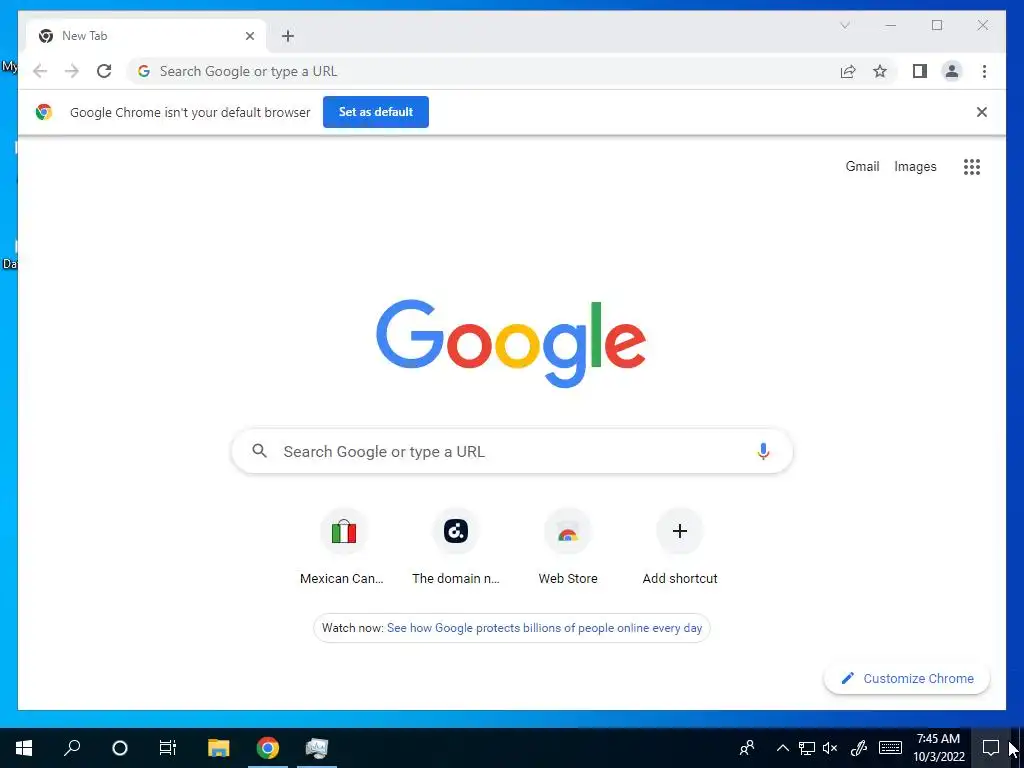The height and width of the screenshot is (768, 1024).
Task: Open the Mexican Can... shortcut
Action: (343, 547)
